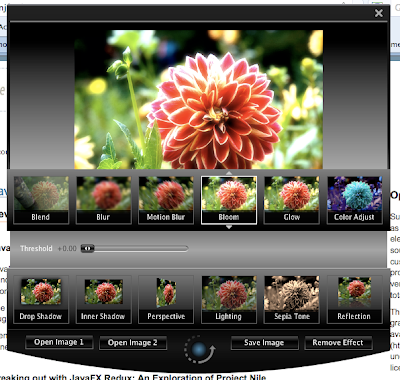Close the effects window with X

(379, 13)
